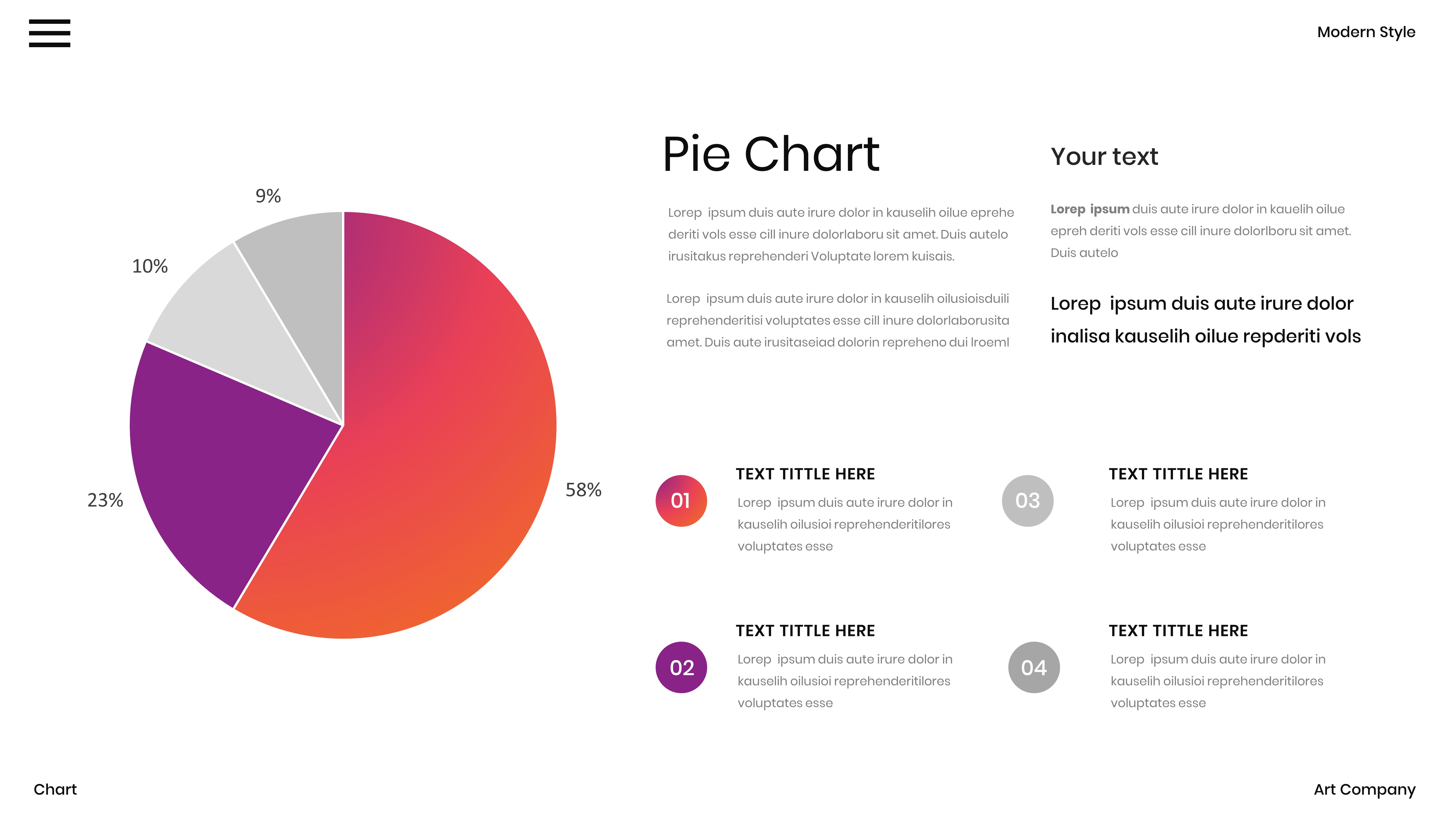Select TEXT TITTLE HERE heading beside 04

click(1178, 631)
